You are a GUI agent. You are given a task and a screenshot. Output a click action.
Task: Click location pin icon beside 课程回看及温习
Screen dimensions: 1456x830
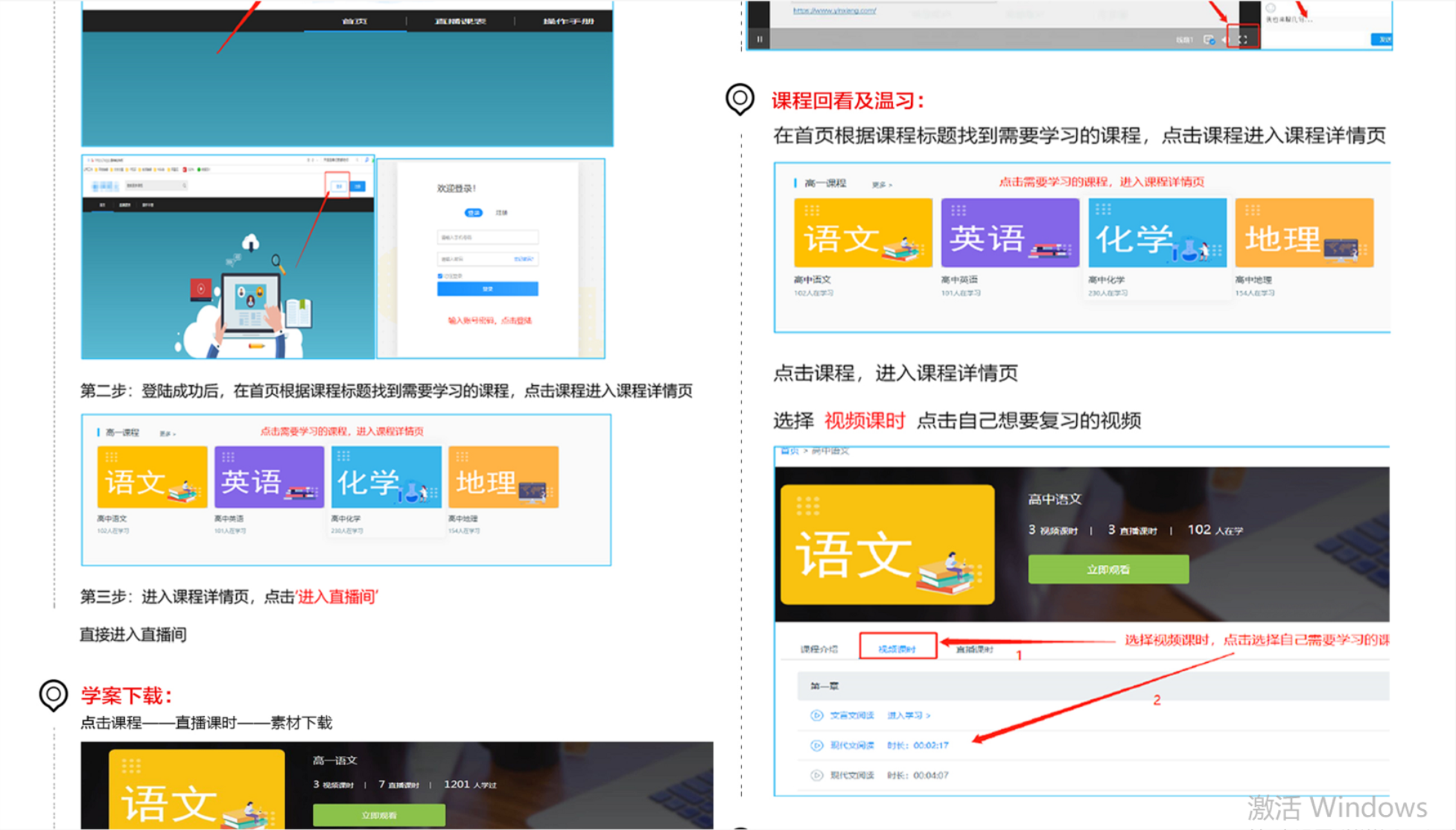click(740, 98)
